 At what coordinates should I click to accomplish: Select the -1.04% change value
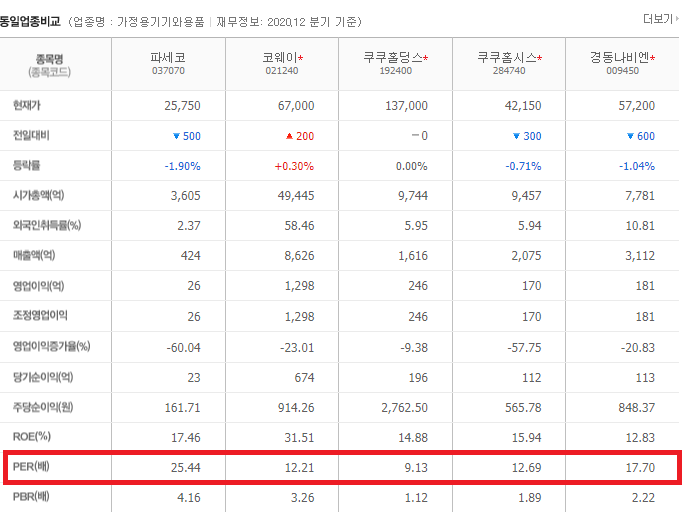[x=637, y=166]
